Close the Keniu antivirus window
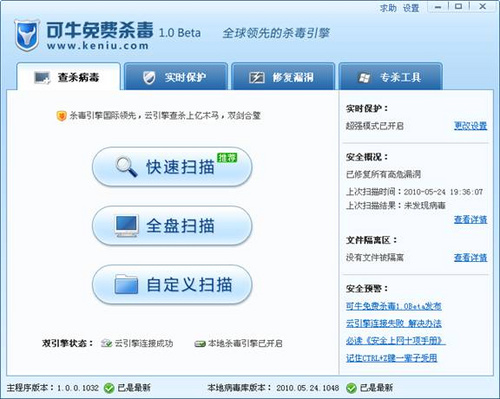Screen dimensions: 500x399 tap(483, 6)
